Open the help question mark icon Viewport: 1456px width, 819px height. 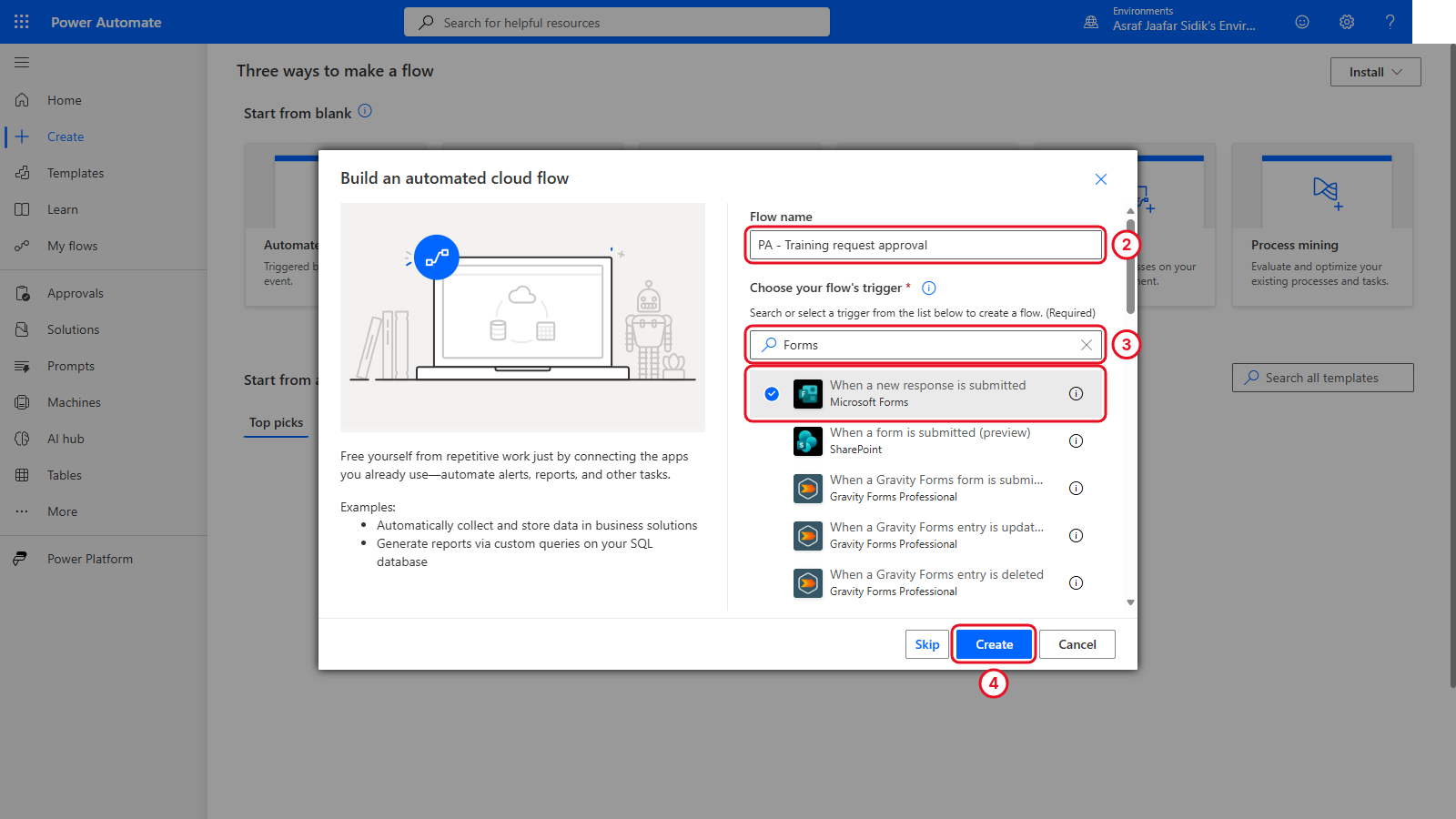(x=1390, y=22)
